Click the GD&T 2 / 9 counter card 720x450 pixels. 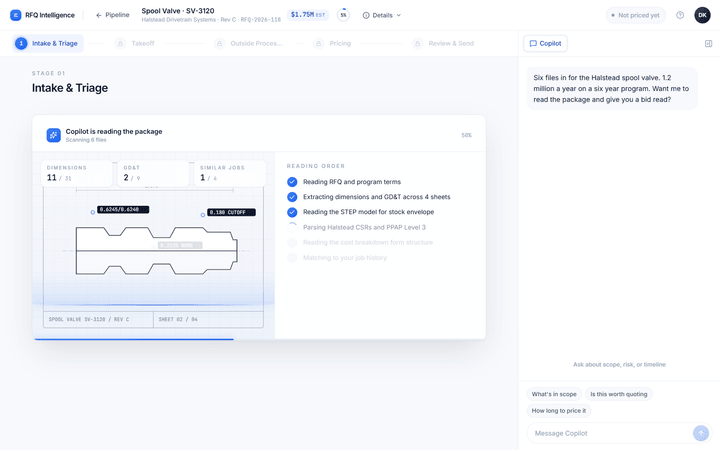point(153,174)
